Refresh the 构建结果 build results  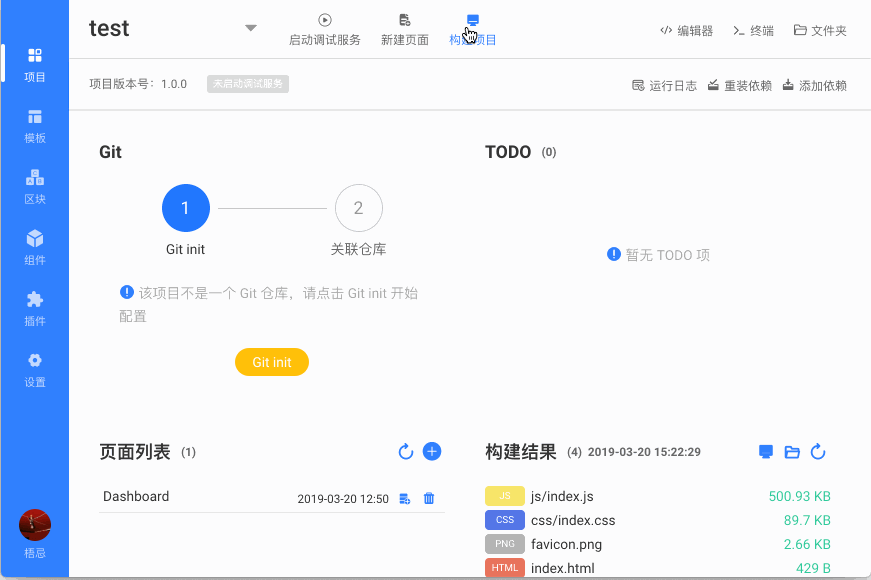coord(818,452)
